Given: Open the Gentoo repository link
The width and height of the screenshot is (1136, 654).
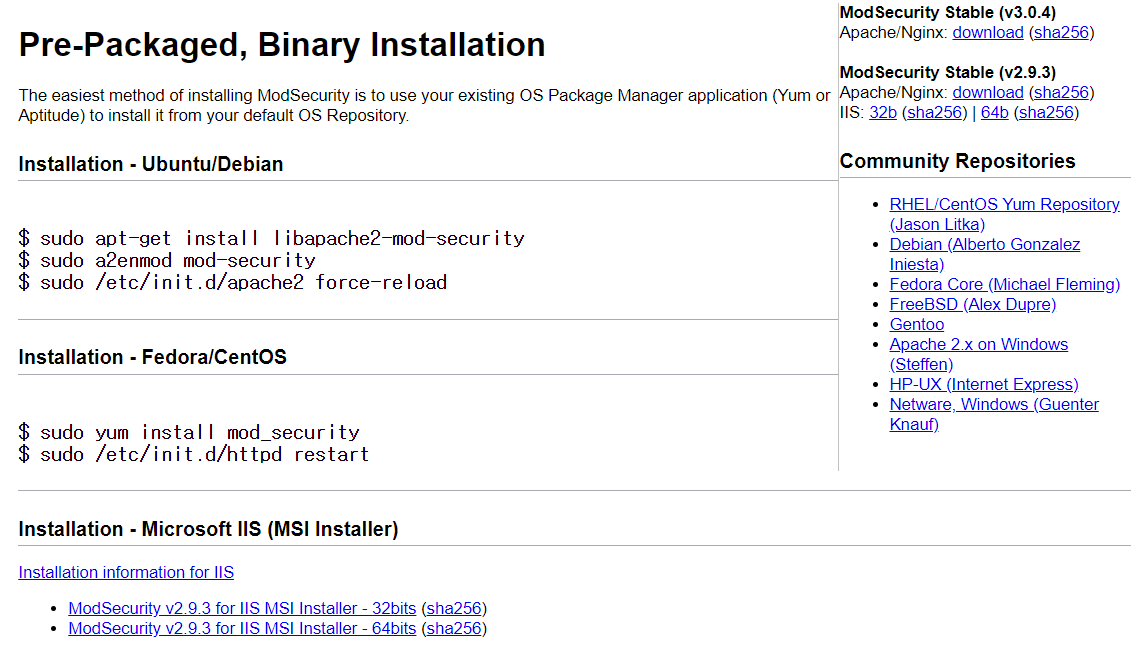Looking at the screenshot, I should click(x=916, y=324).
